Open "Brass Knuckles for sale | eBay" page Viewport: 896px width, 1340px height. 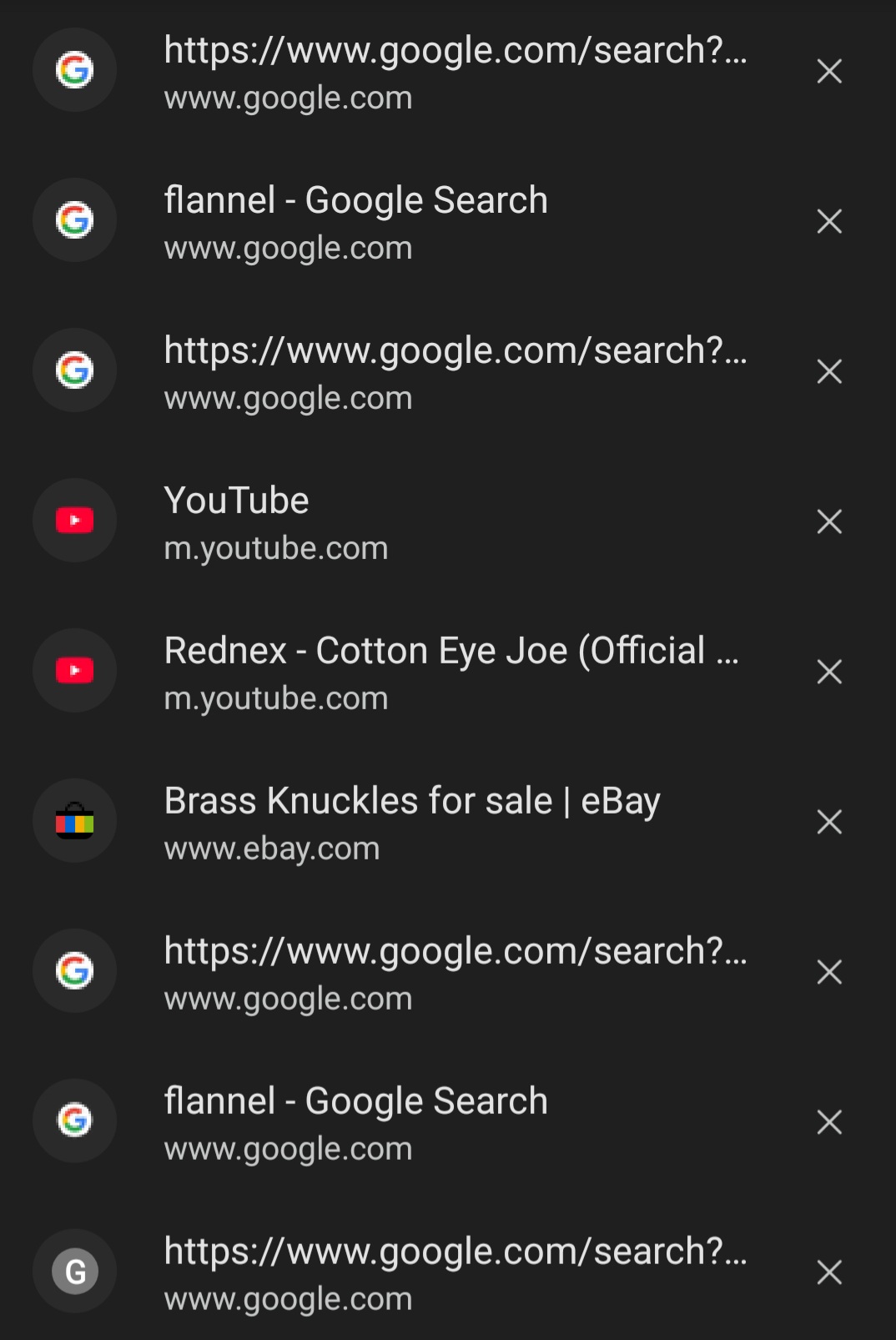pyautogui.click(x=412, y=801)
